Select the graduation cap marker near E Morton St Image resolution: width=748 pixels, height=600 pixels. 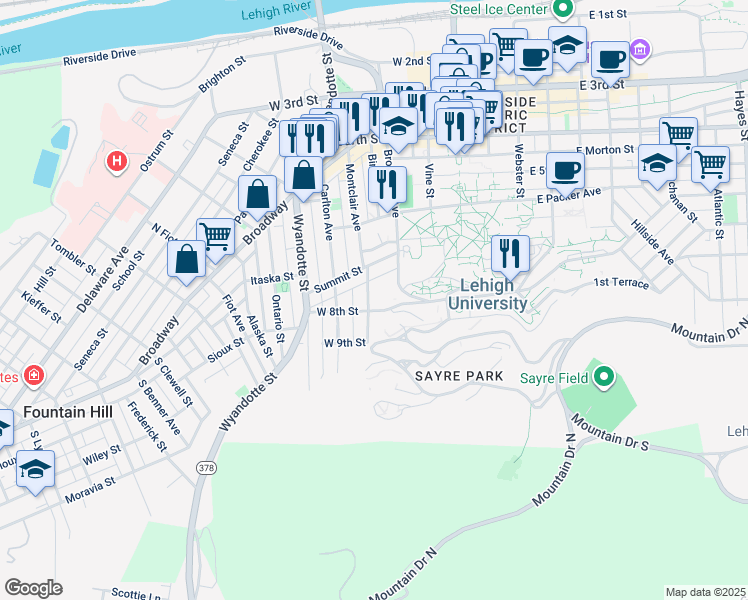pyautogui.click(x=657, y=164)
